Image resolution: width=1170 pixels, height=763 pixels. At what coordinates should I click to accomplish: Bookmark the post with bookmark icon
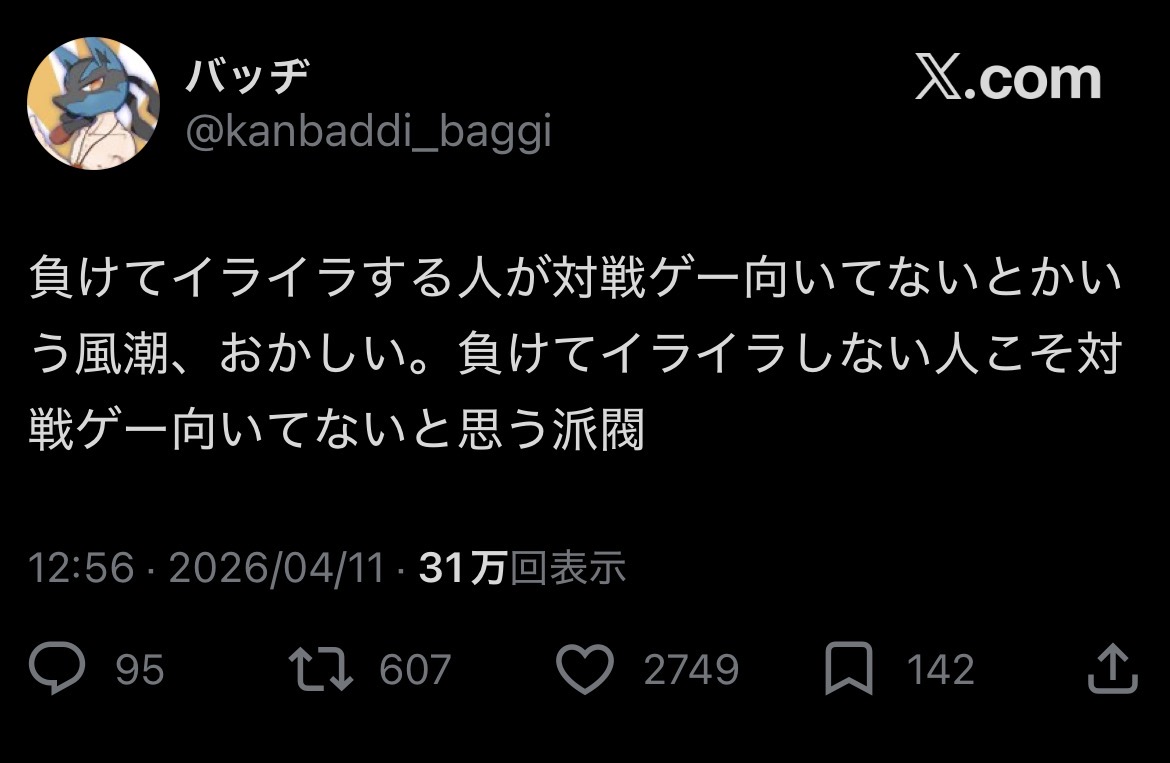(x=849, y=668)
